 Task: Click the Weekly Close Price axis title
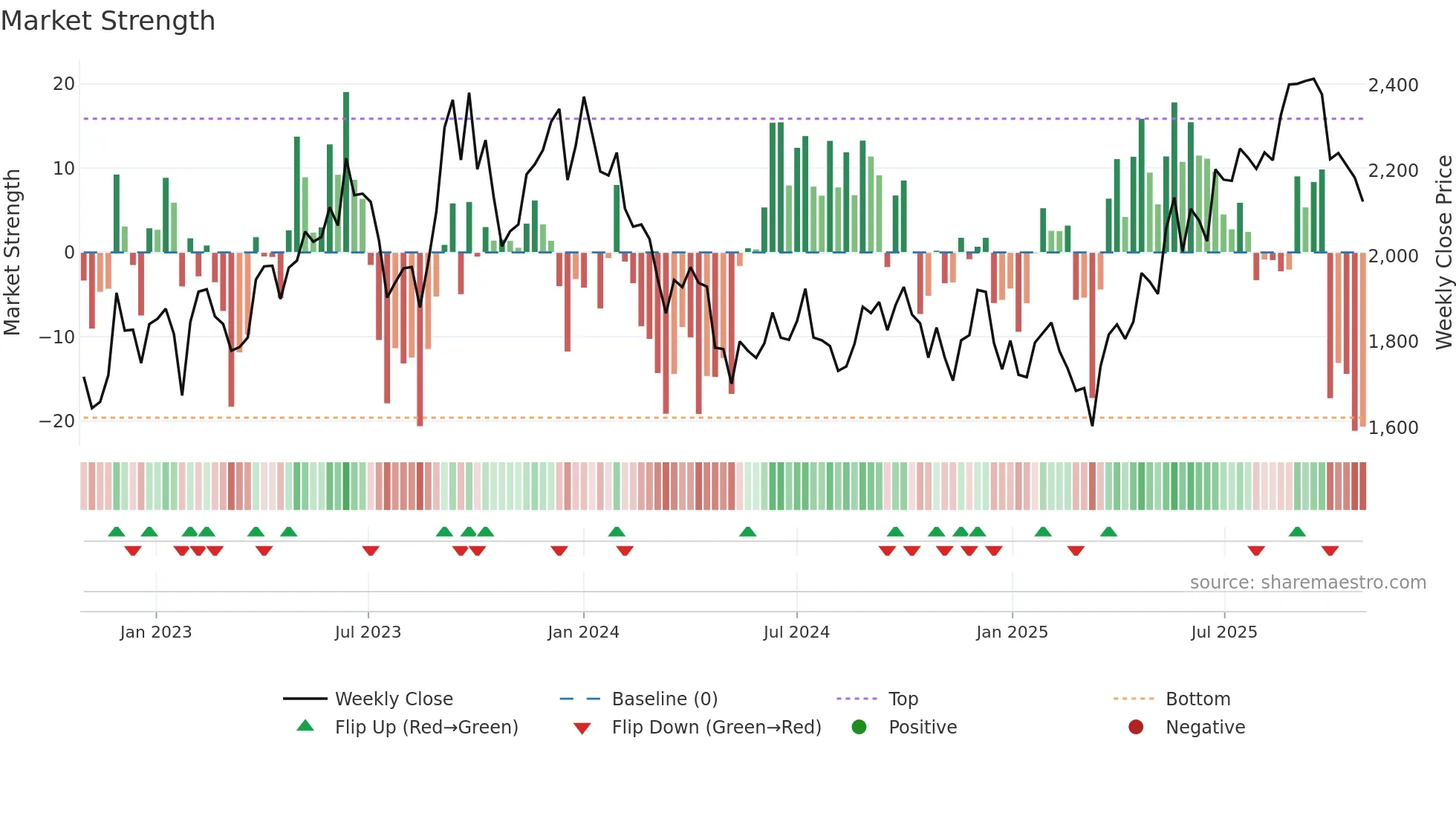[x=1443, y=252]
